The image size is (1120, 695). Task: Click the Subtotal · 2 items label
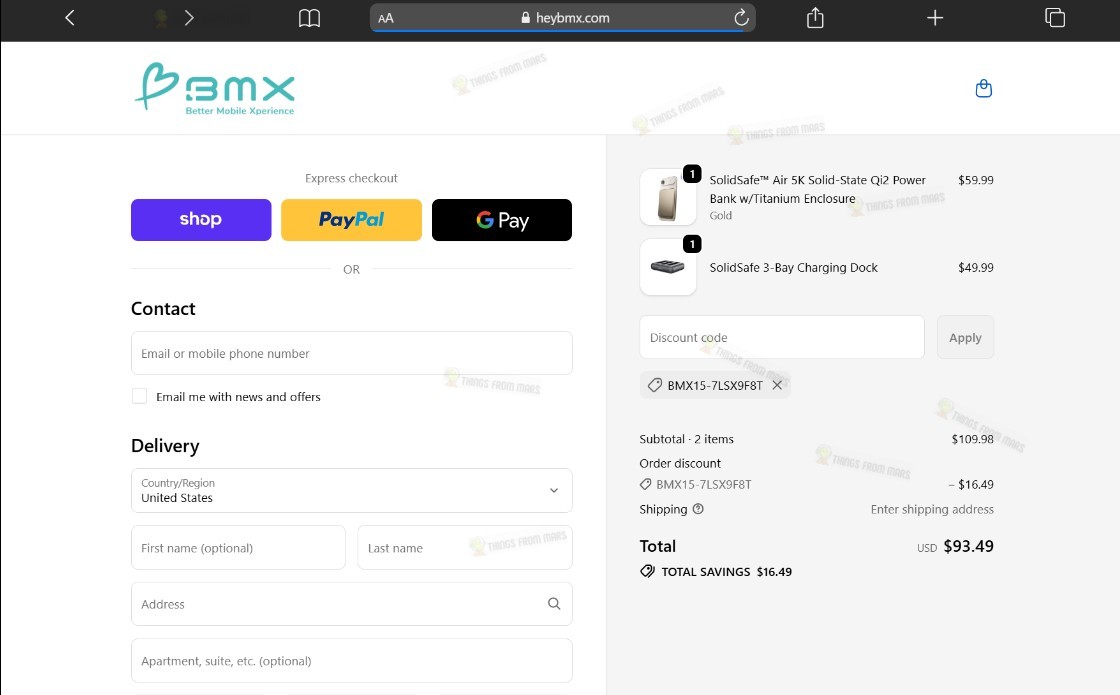pyautogui.click(x=686, y=439)
